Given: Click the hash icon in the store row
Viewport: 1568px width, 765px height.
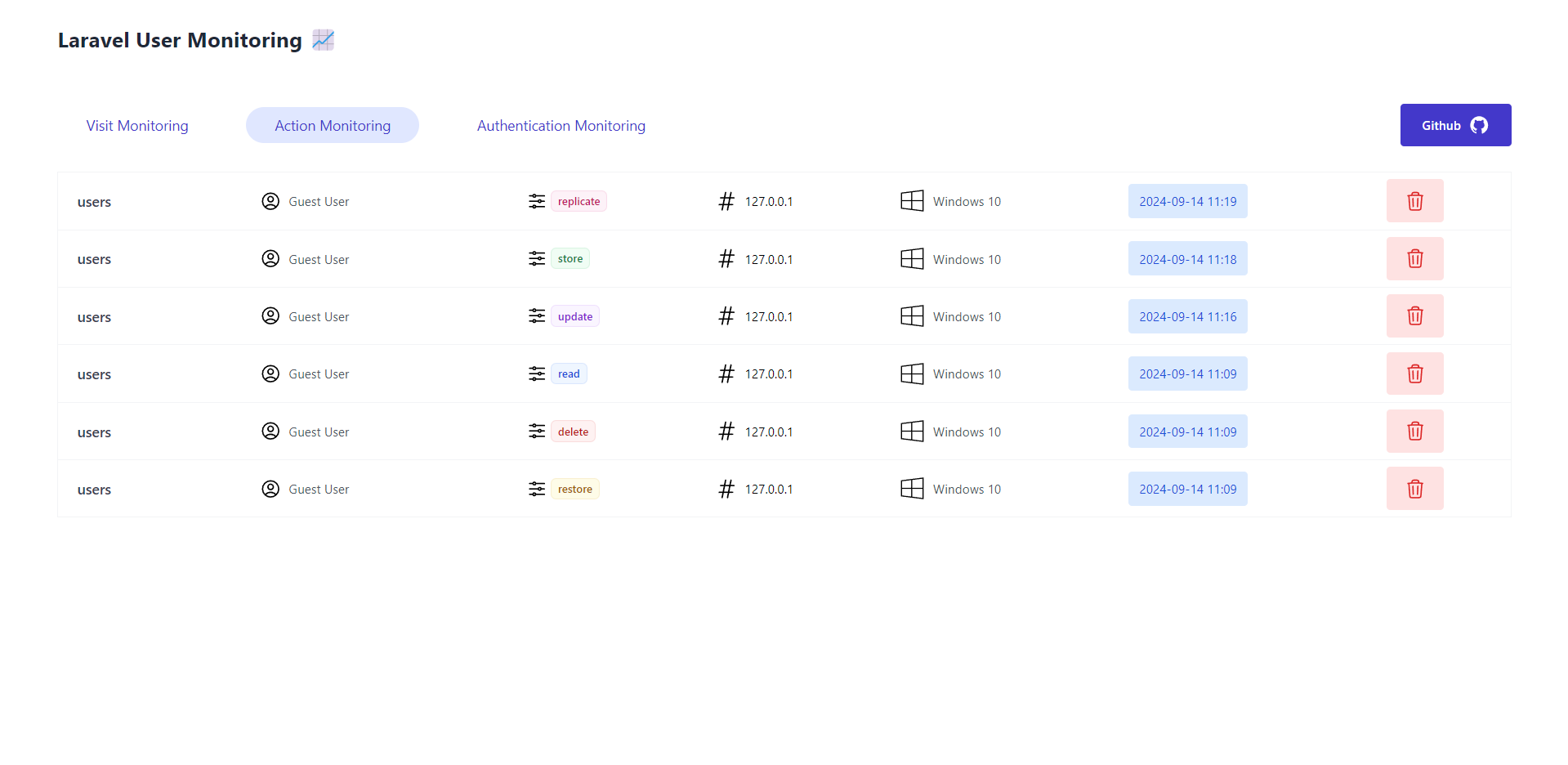Looking at the screenshot, I should click(726, 258).
